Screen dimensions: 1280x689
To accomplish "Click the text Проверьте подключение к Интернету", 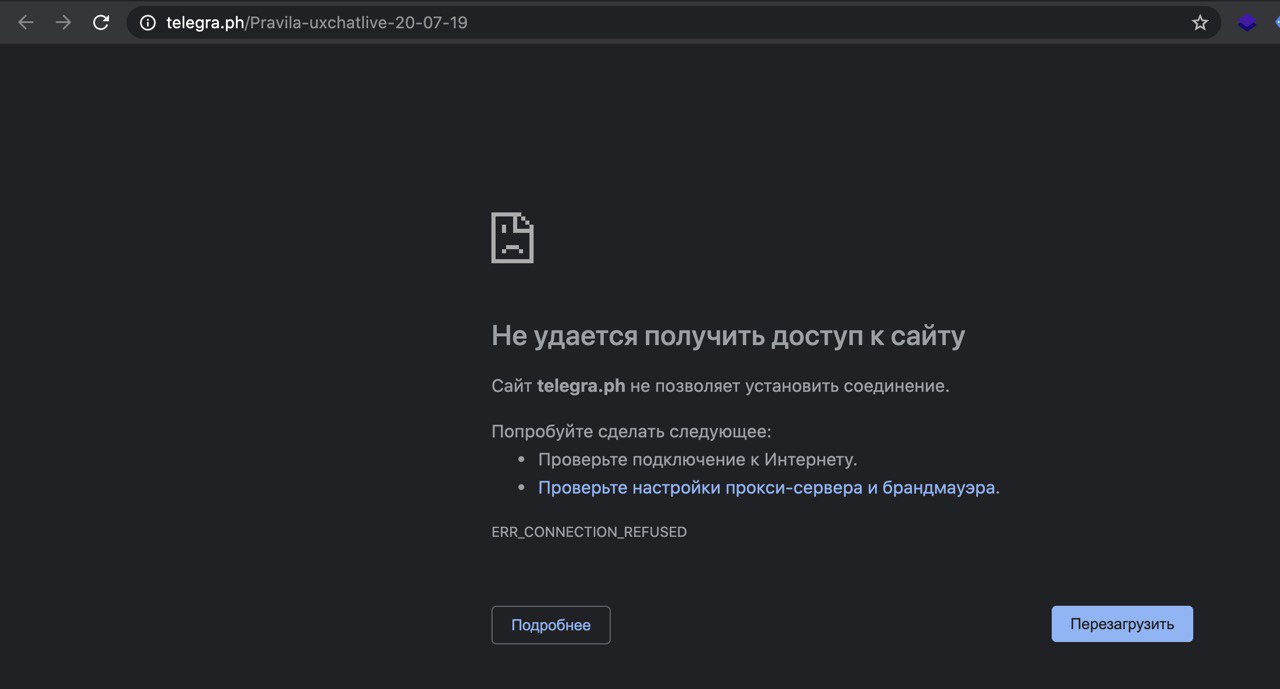I will (698, 460).
